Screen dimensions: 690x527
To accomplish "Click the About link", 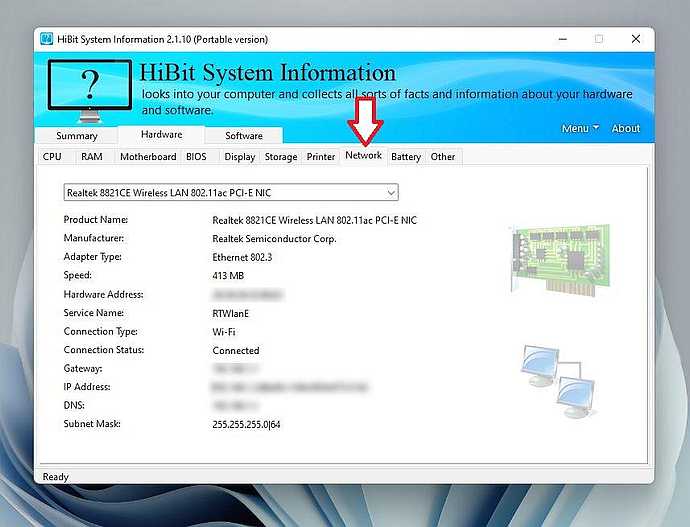I will coord(626,128).
